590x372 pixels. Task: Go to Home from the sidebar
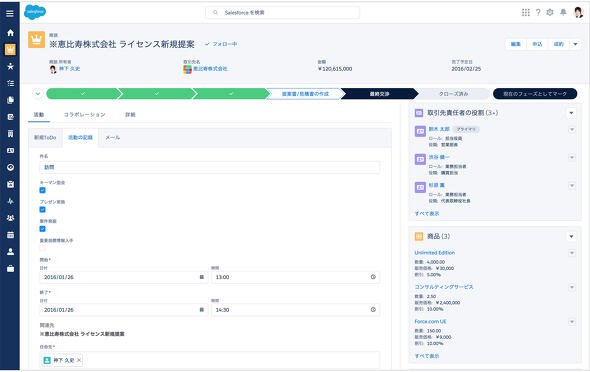(x=10, y=33)
